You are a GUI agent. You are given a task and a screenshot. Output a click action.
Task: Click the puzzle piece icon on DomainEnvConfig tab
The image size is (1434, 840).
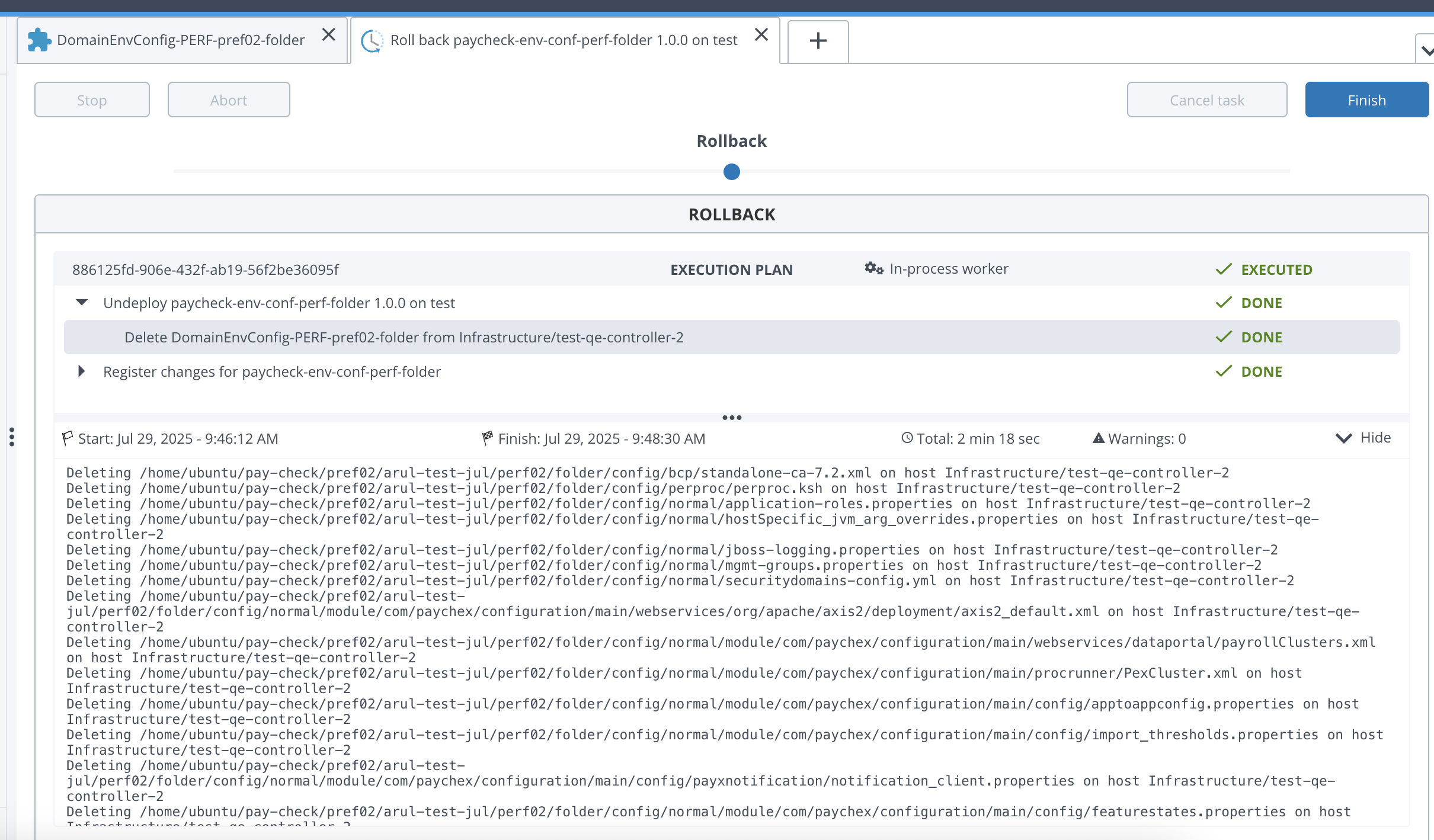(x=39, y=40)
